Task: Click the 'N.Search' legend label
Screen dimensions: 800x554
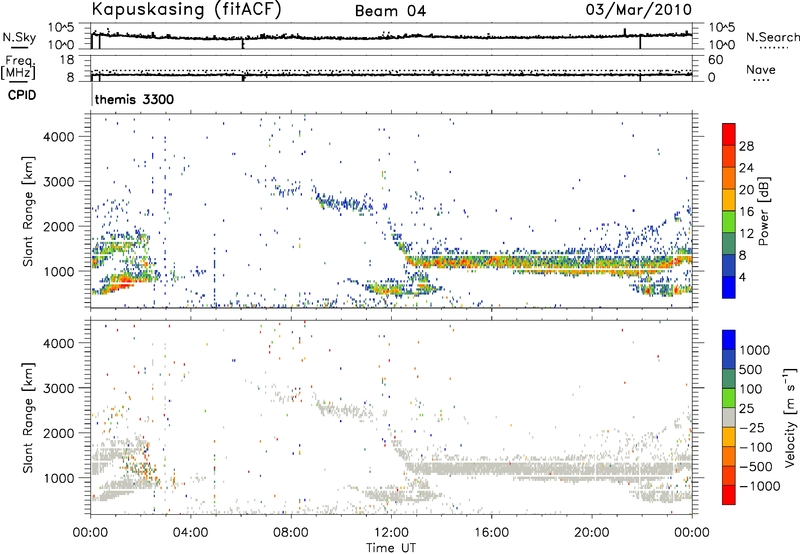Action: pyautogui.click(x=772, y=37)
